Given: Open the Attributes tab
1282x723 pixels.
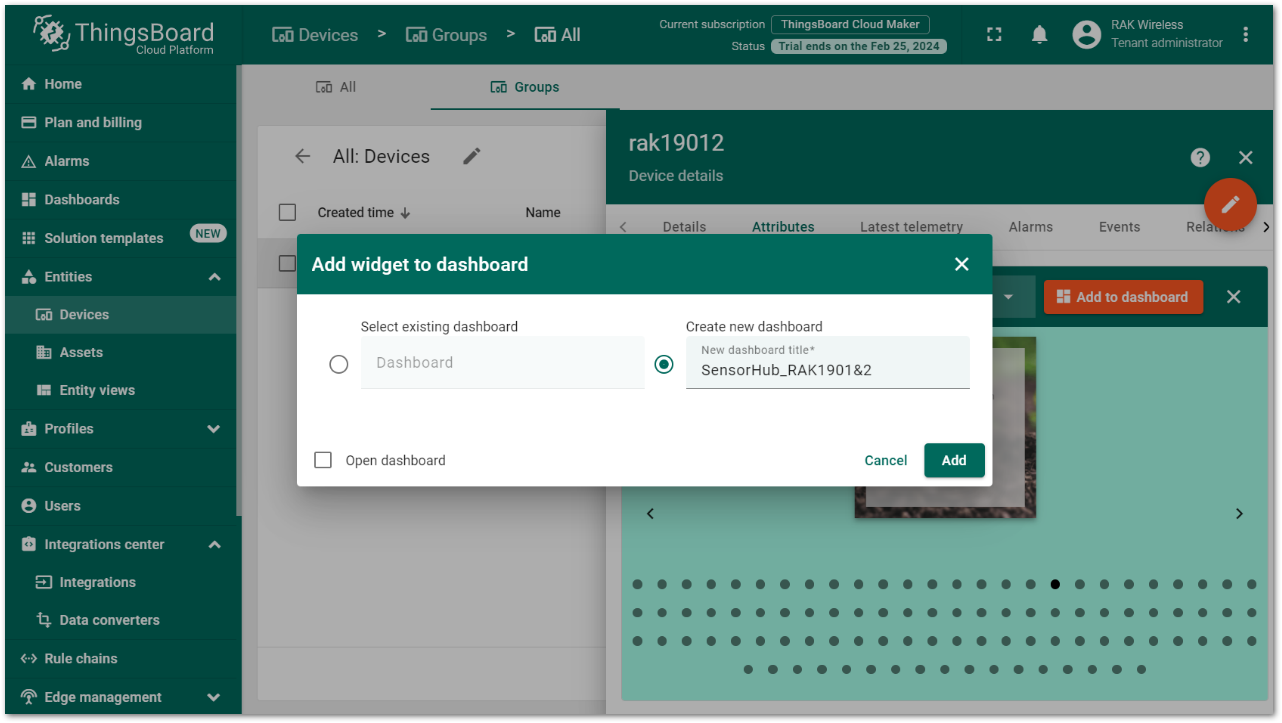Looking at the screenshot, I should 783,227.
